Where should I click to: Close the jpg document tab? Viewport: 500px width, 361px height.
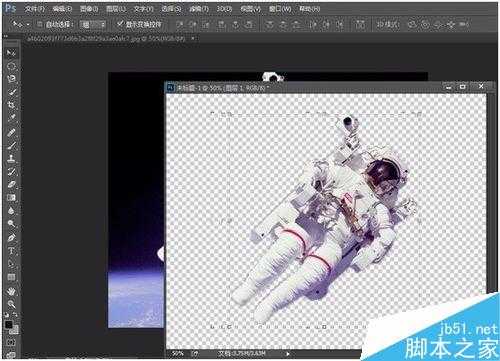193,39
